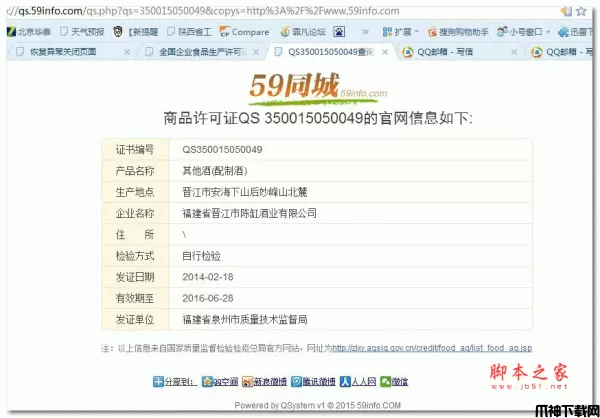Click the 59同城 logo
Screen dimensions: 600x418
click(x=318, y=89)
